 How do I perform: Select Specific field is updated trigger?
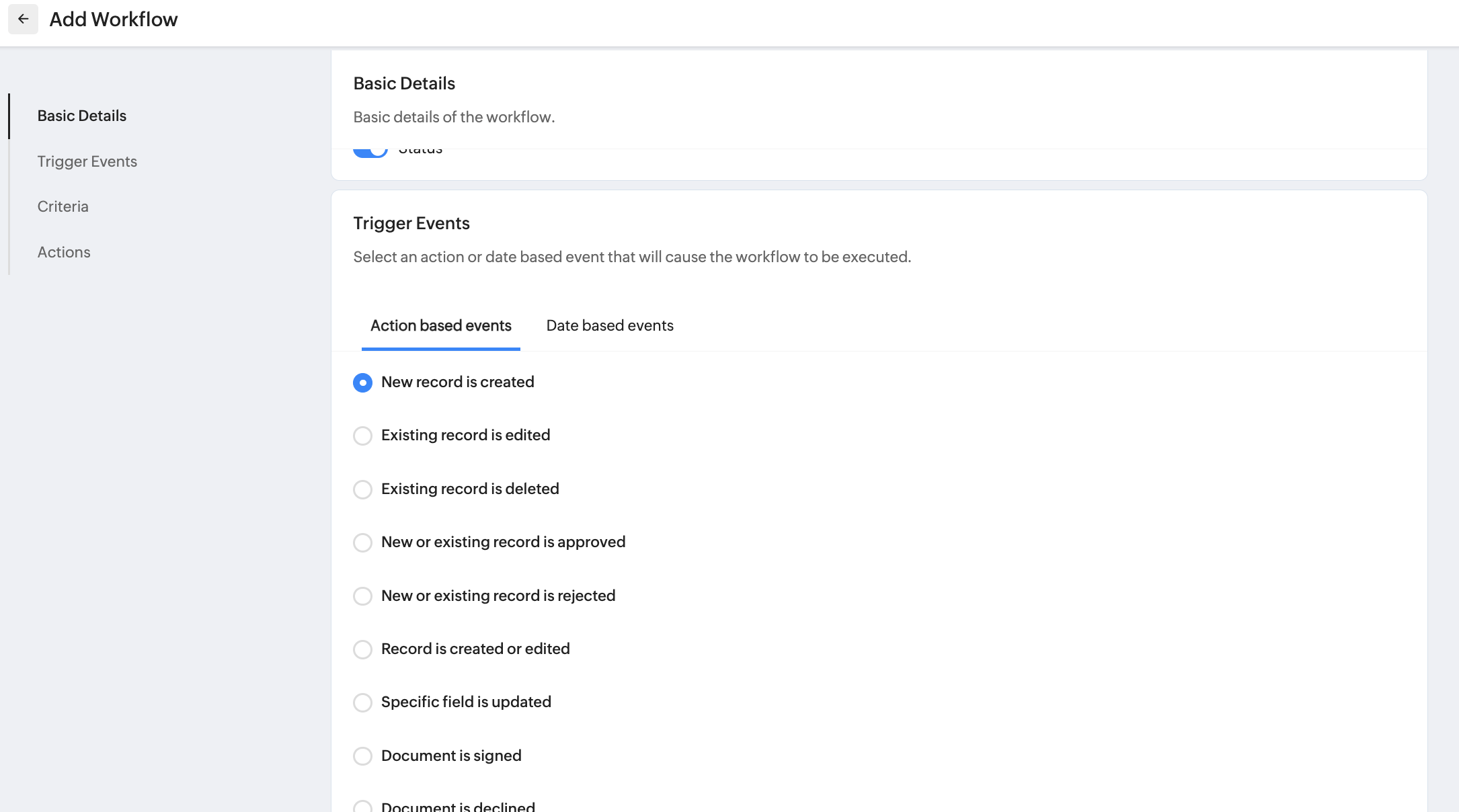362,702
